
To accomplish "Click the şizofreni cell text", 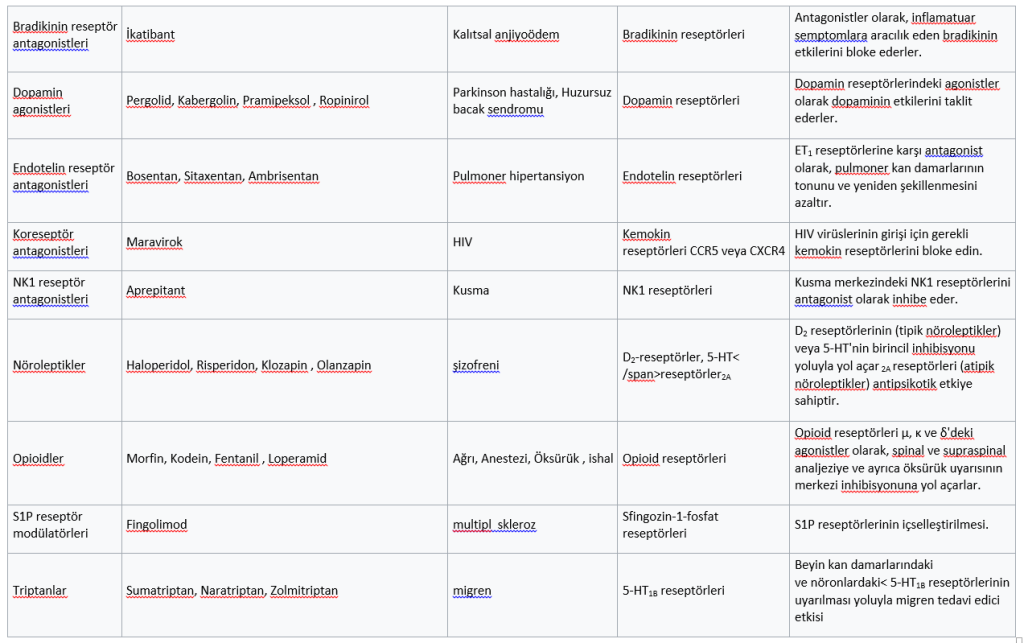I will point(475,365).
